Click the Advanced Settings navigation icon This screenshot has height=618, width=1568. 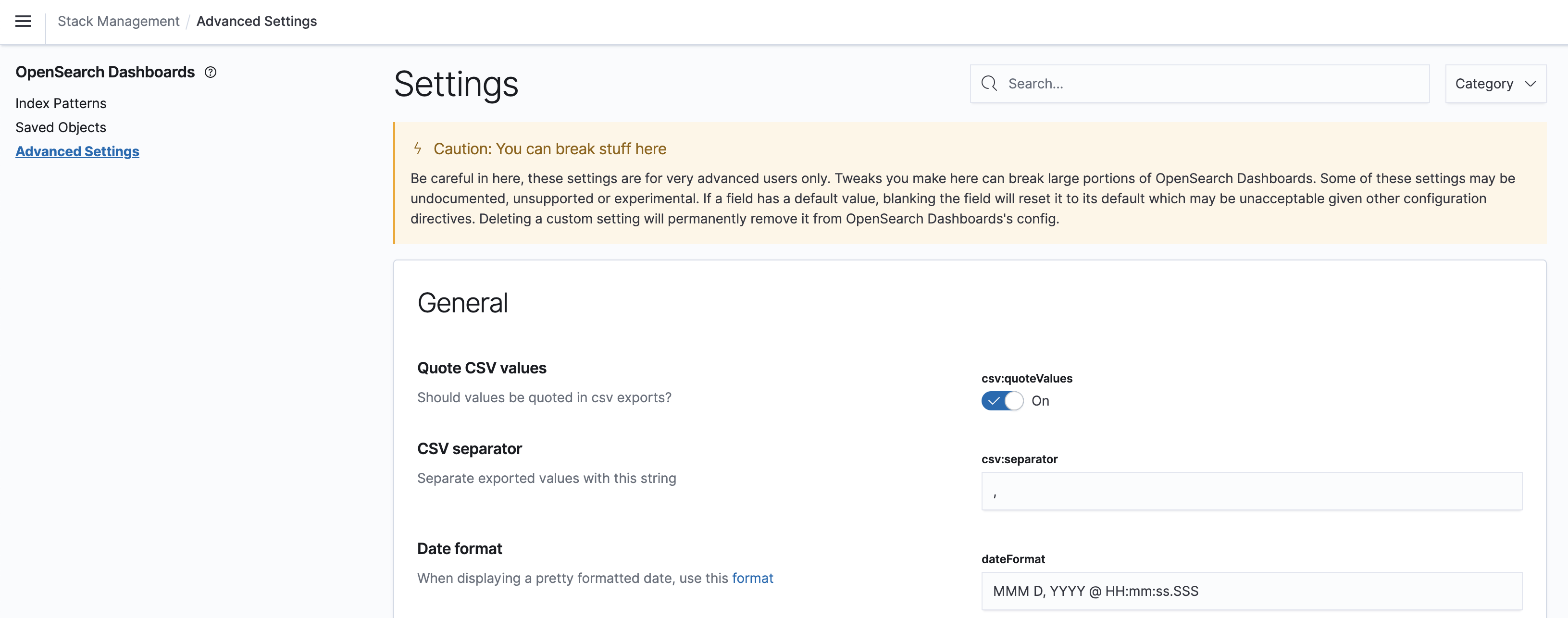[x=77, y=151]
